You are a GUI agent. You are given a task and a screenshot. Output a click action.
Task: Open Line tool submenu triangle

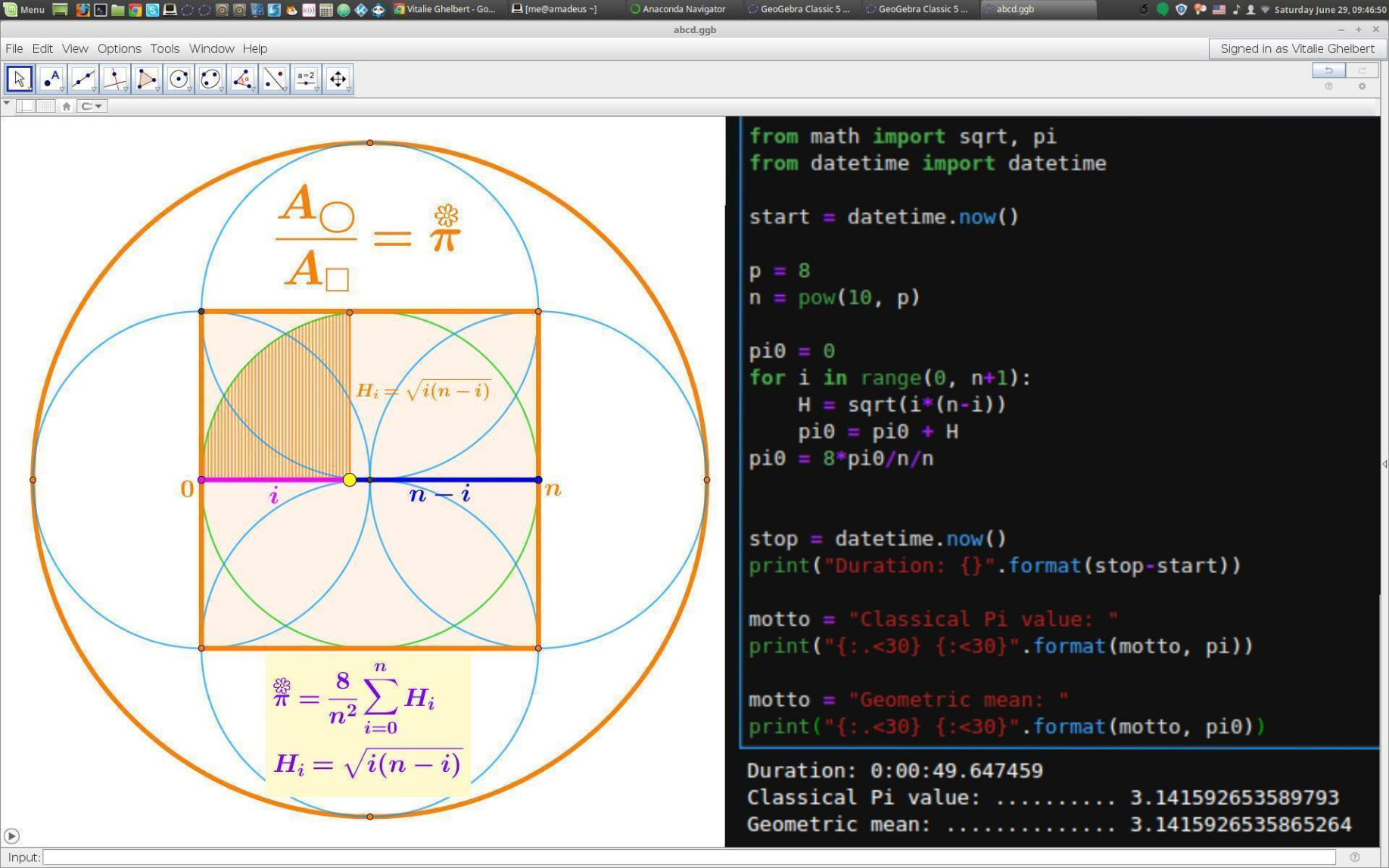[94, 89]
